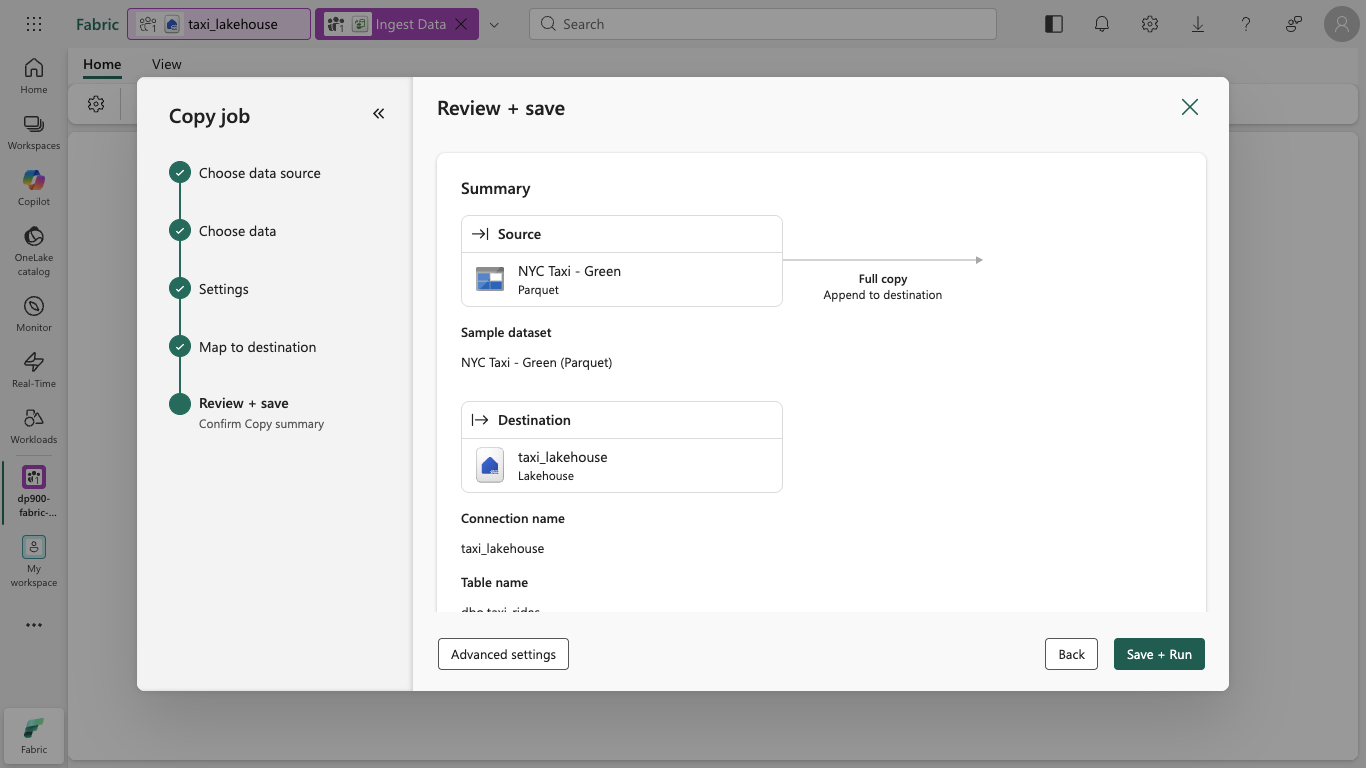This screenshot has width=1366, height=768.
Task: Open My workspace in the sidebar
Action: coord(34,561)
